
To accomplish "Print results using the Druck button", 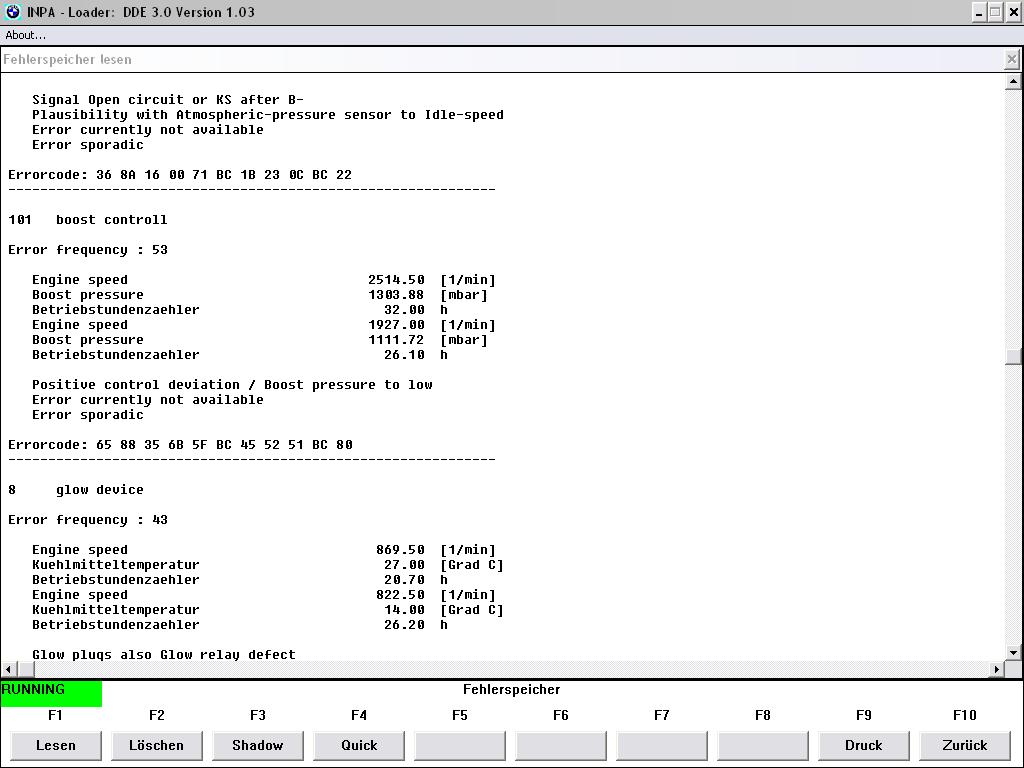I will 863,745.
